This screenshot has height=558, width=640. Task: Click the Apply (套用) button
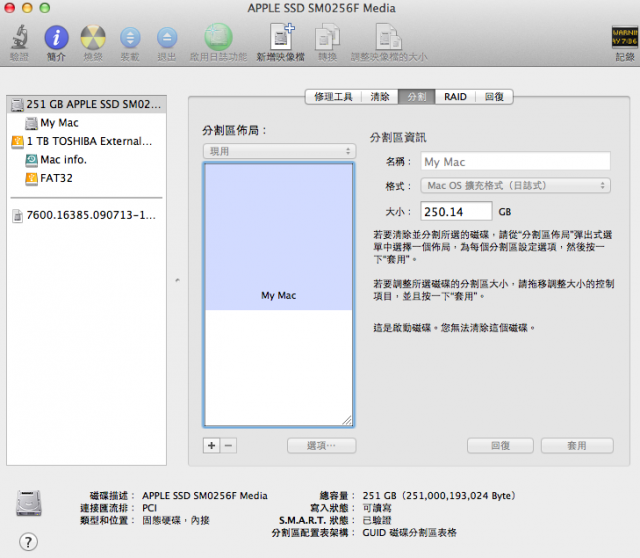(x=577, y=445)
